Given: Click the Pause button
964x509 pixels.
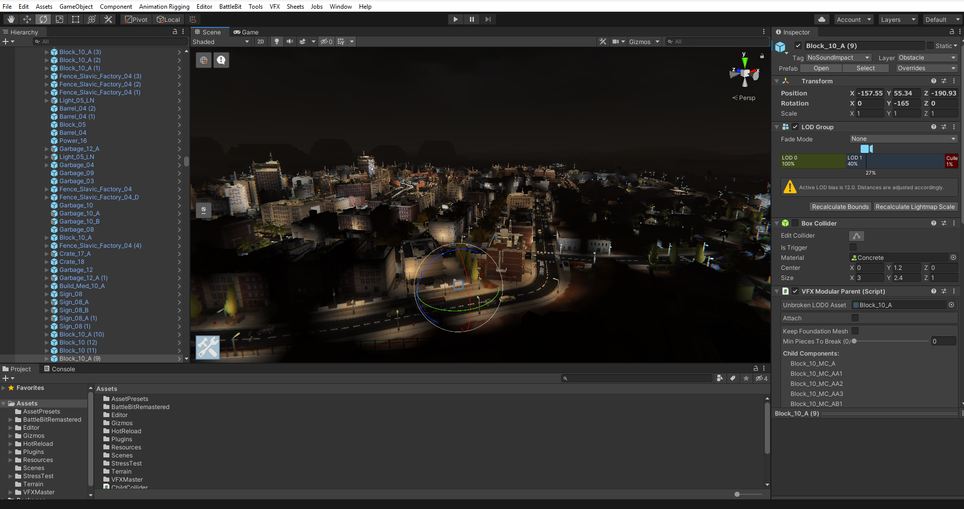Looking at the screenshot, I should point(472,19).
